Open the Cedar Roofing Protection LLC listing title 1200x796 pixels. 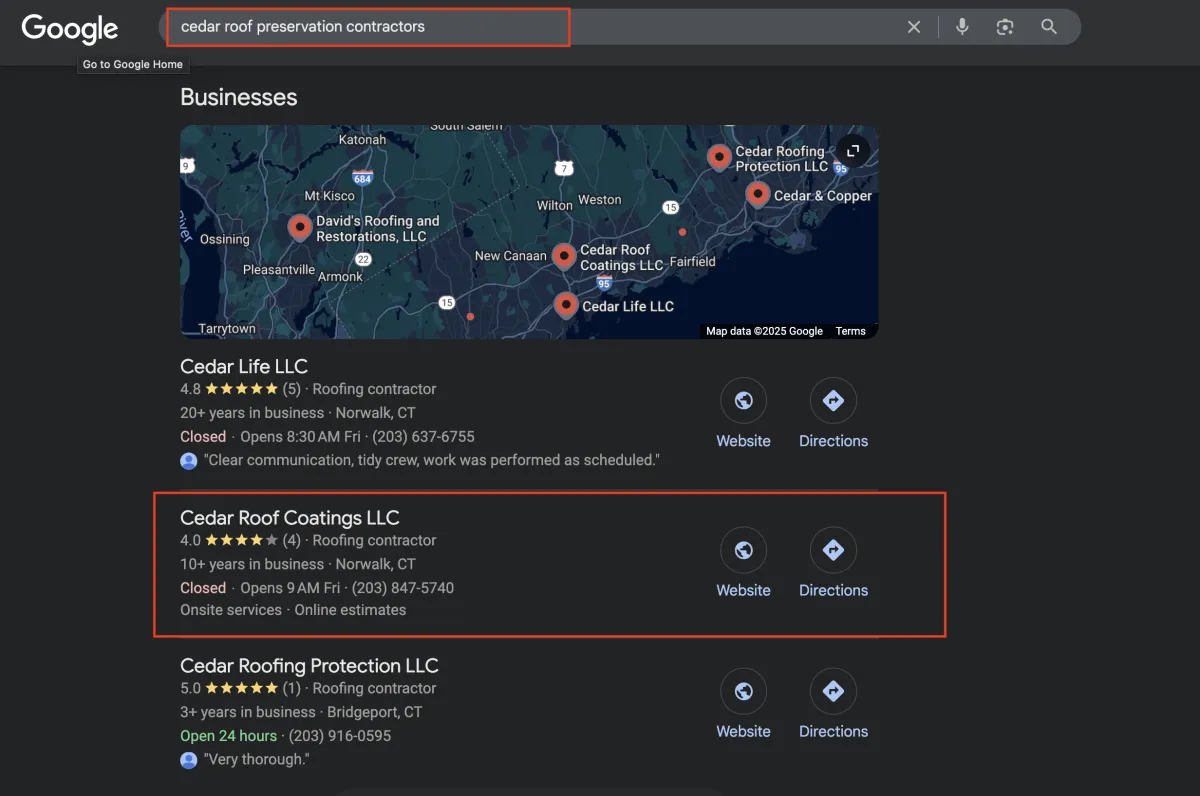pos(309,665)
